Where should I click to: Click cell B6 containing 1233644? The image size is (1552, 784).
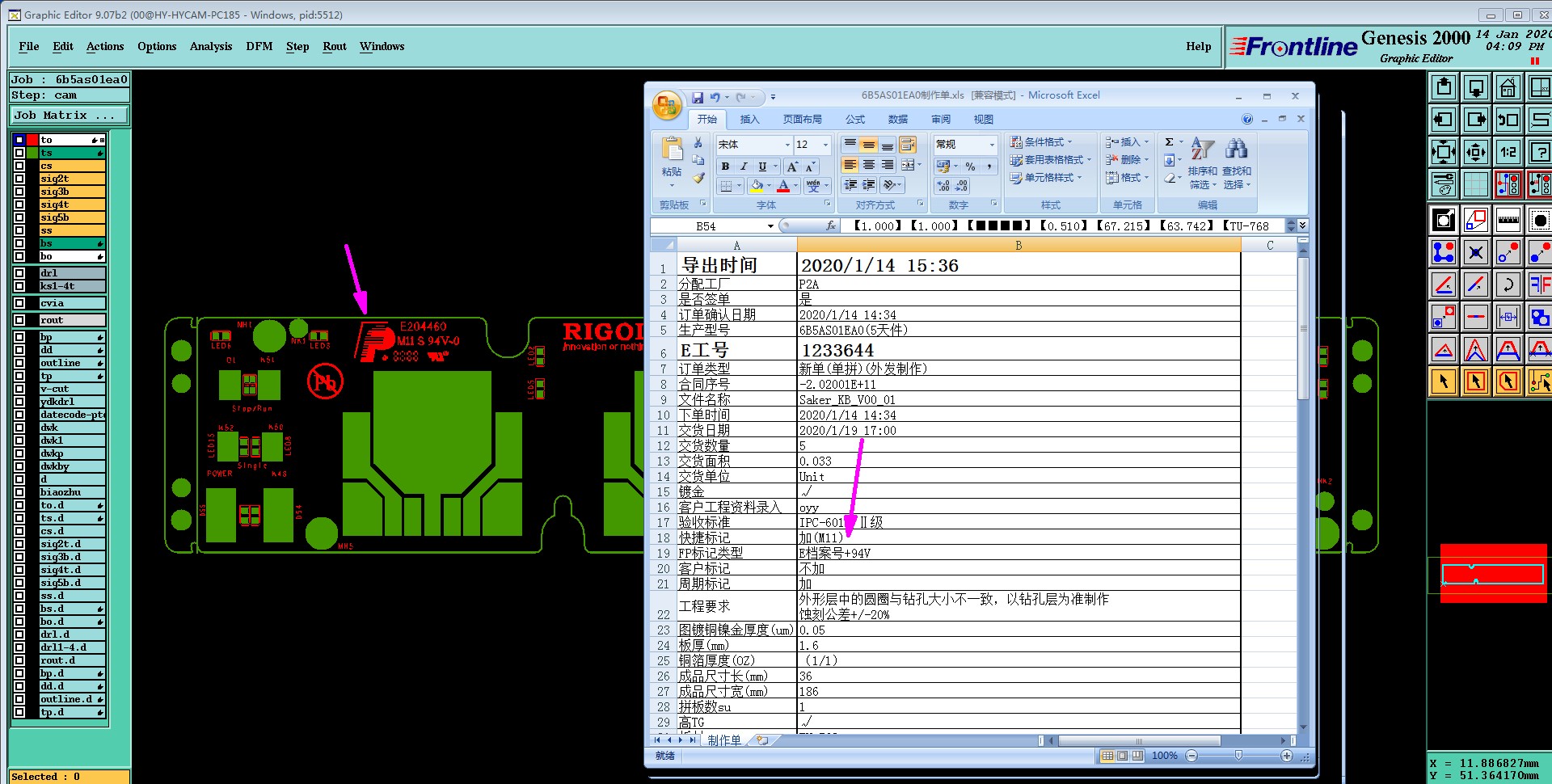tap(1018, 350)
